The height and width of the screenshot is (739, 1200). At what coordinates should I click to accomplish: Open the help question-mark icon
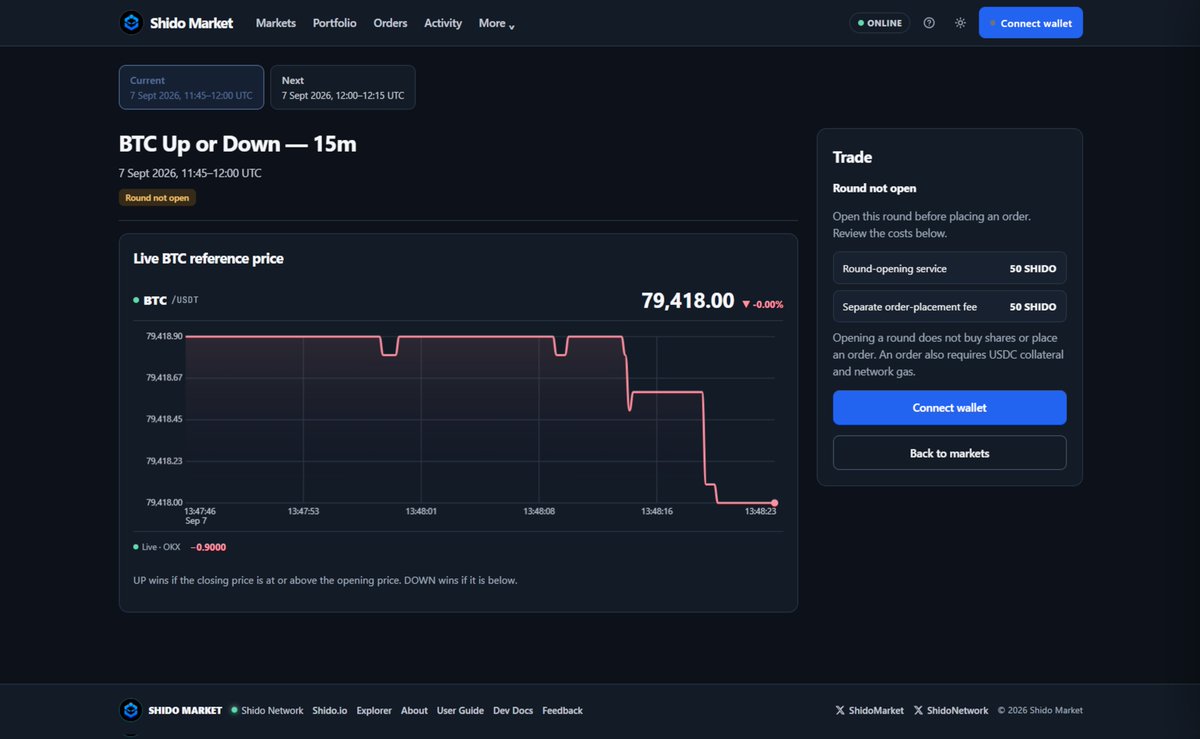[929, 23]
